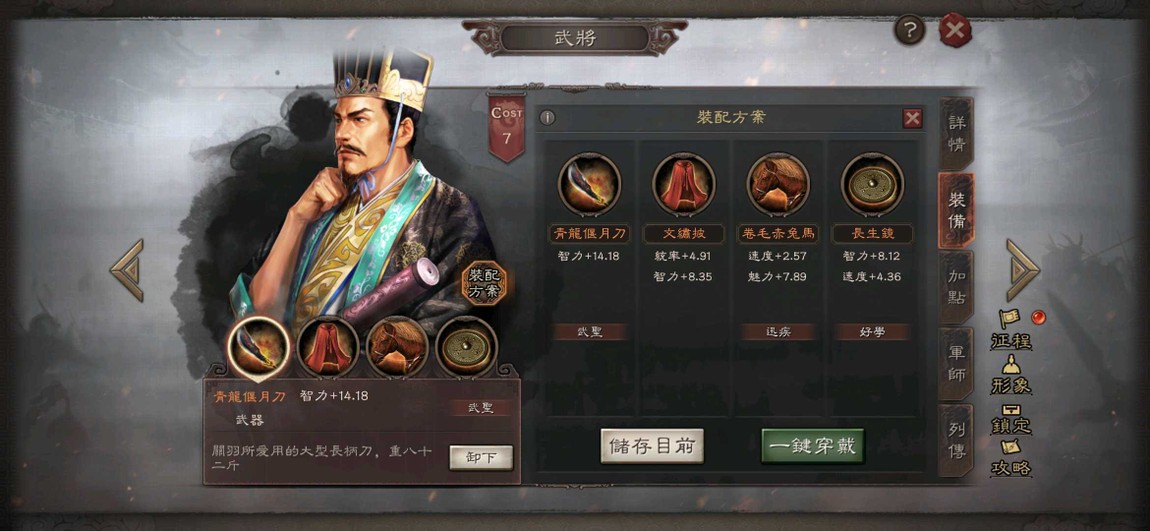Click the 裝配方案 octagon badge beside portrait
The image size is (1150, 531).
(x=483, y=284)
